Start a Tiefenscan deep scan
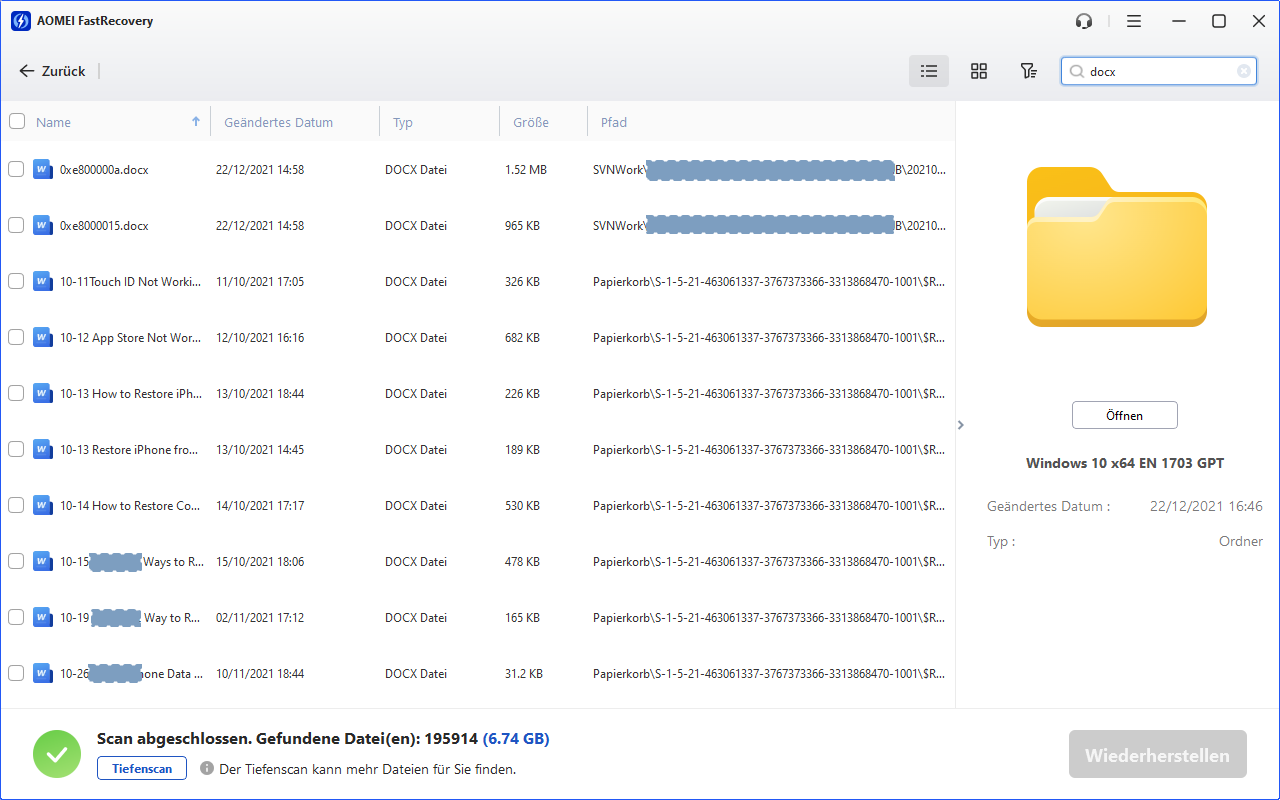 pyautogui.click(x=142, y=769)
